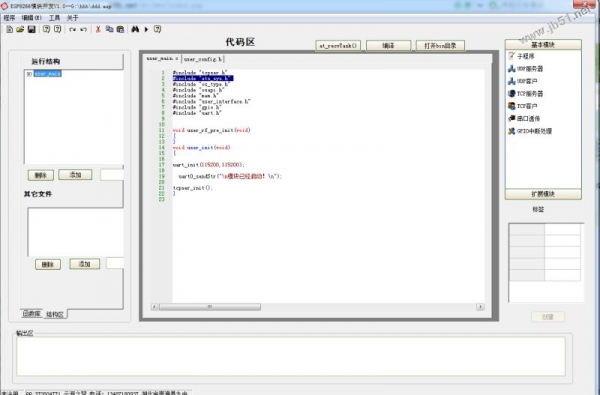Open the 关于 menu
This screenshot has width=600, height=395.
click(72, 18)
